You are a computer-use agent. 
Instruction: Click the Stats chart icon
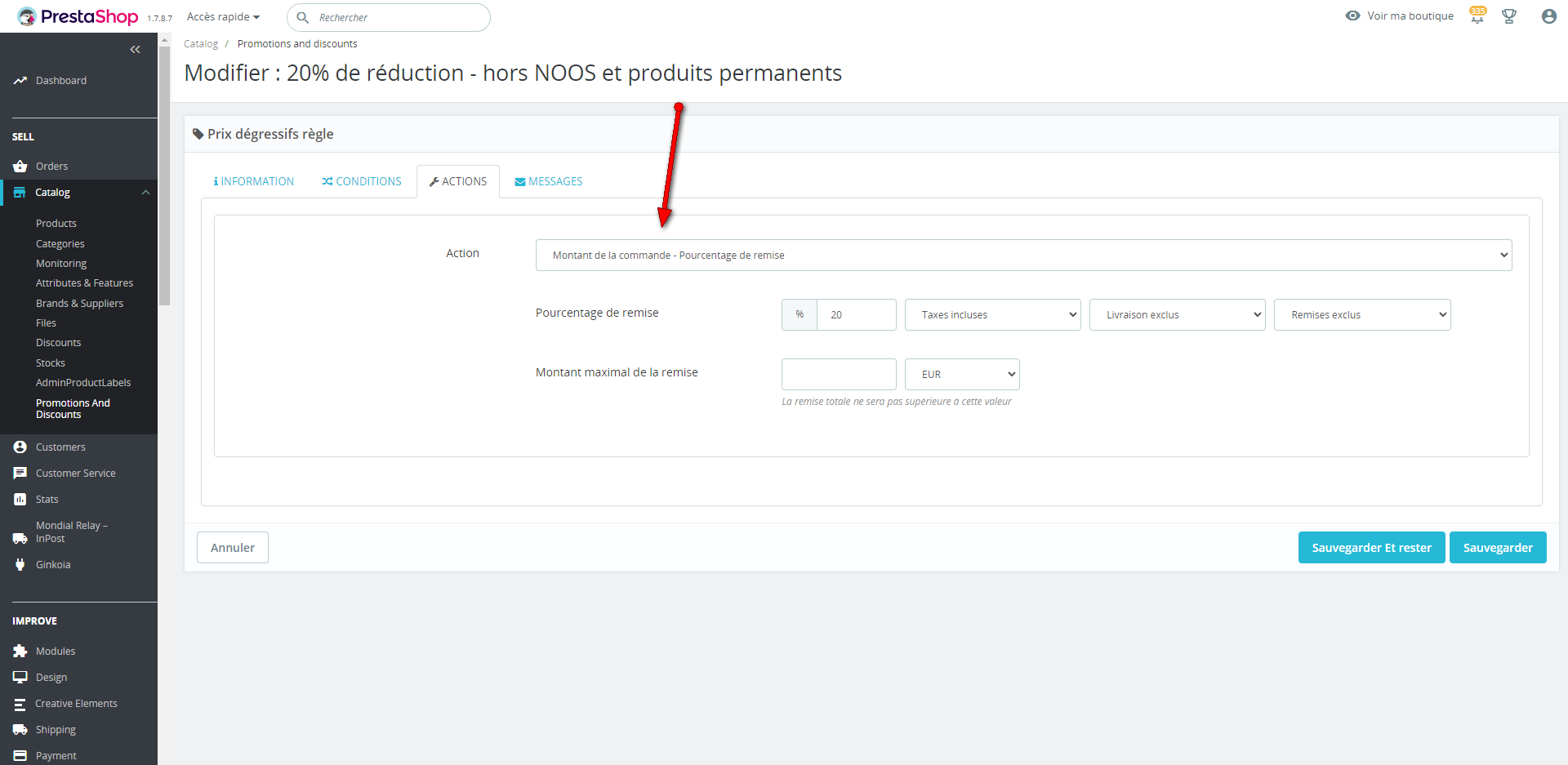point(20,500)
